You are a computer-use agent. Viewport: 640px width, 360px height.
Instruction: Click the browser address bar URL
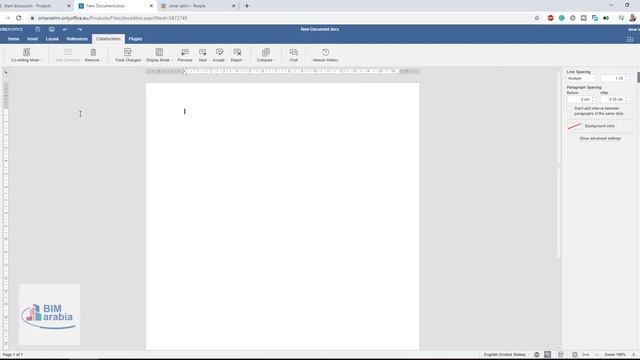113,18
